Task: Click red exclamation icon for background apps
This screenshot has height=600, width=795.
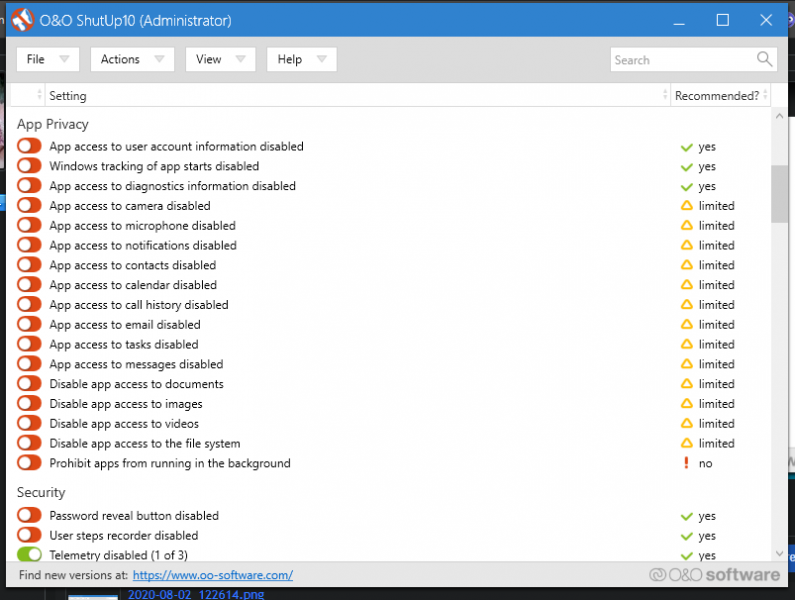Action: point(686,463)
